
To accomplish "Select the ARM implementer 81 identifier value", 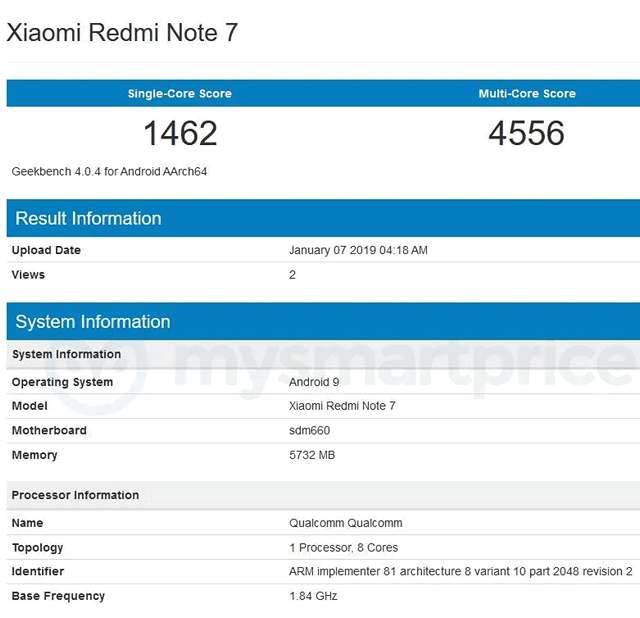I will [460, 571].
